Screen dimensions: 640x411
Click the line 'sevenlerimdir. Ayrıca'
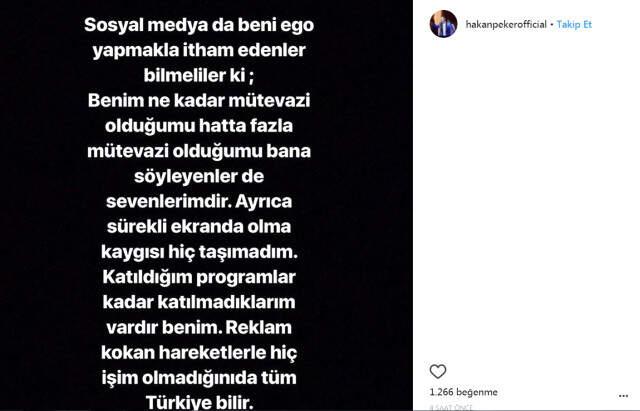[x=199, y=202]
